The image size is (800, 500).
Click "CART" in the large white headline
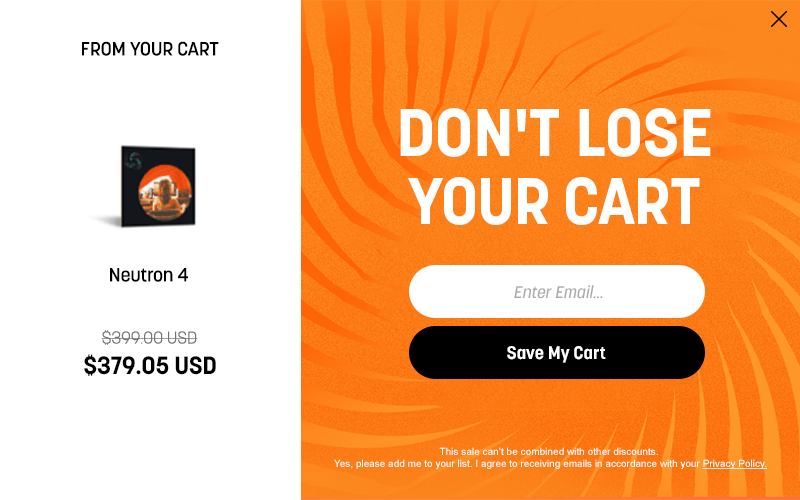tap(632, 201)
